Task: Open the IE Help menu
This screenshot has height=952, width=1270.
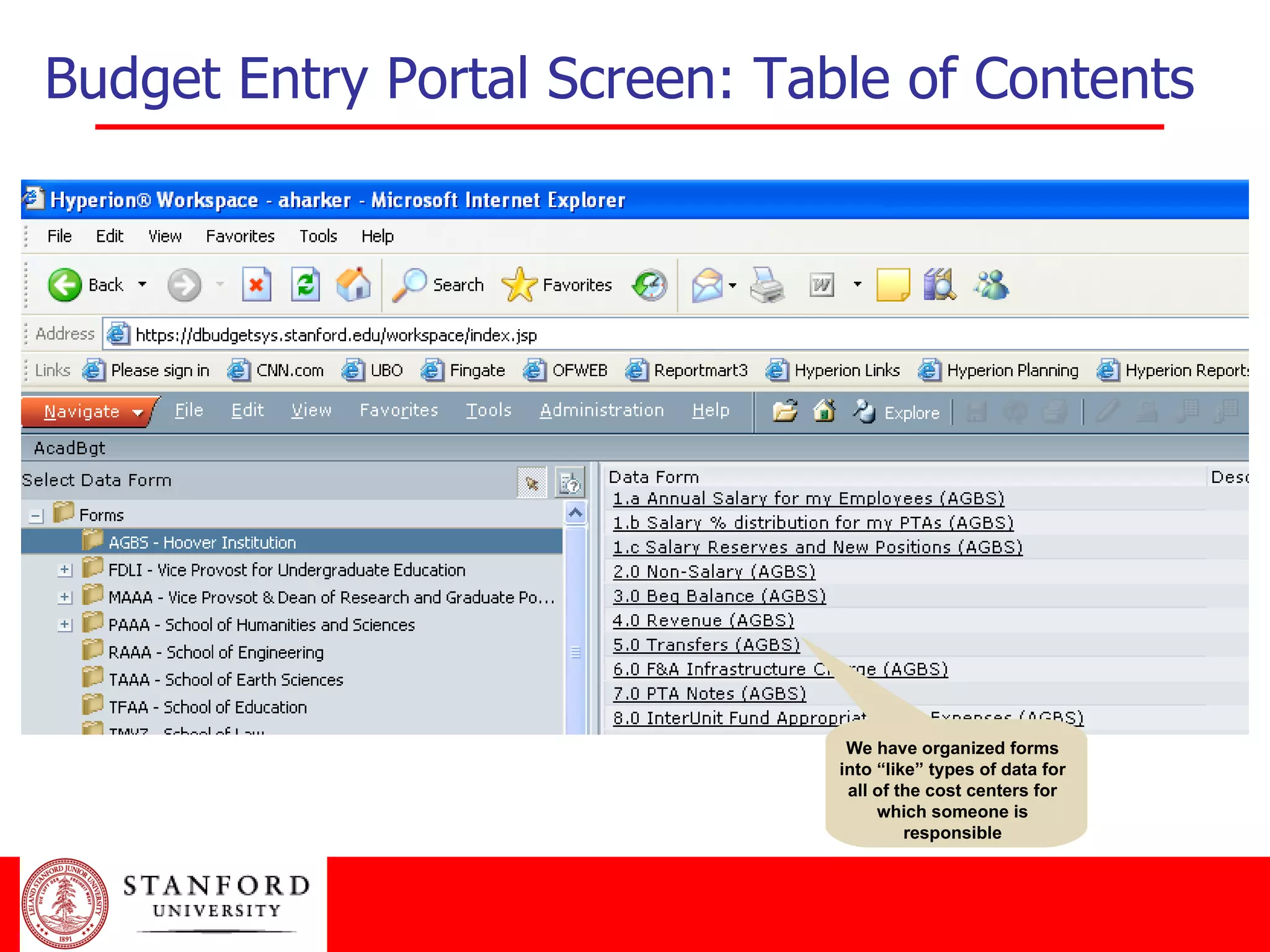Action: click(378, 236)
